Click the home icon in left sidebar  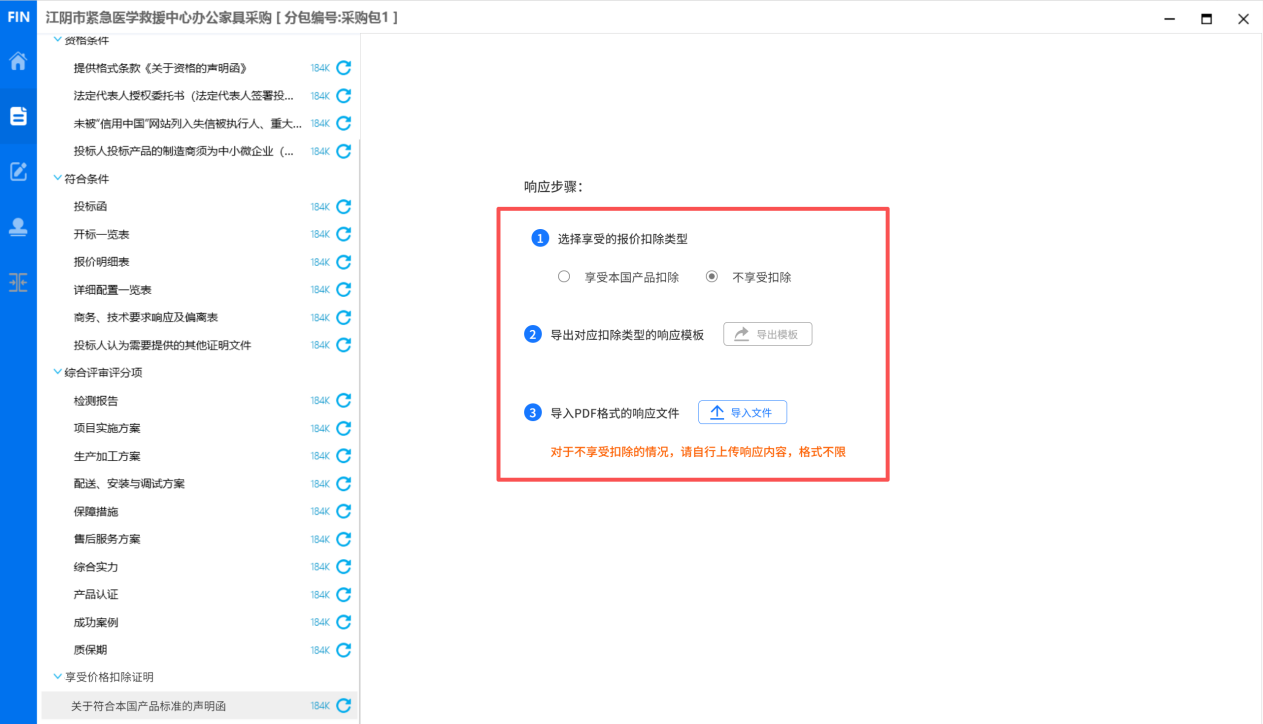click(x=18, y=62)
